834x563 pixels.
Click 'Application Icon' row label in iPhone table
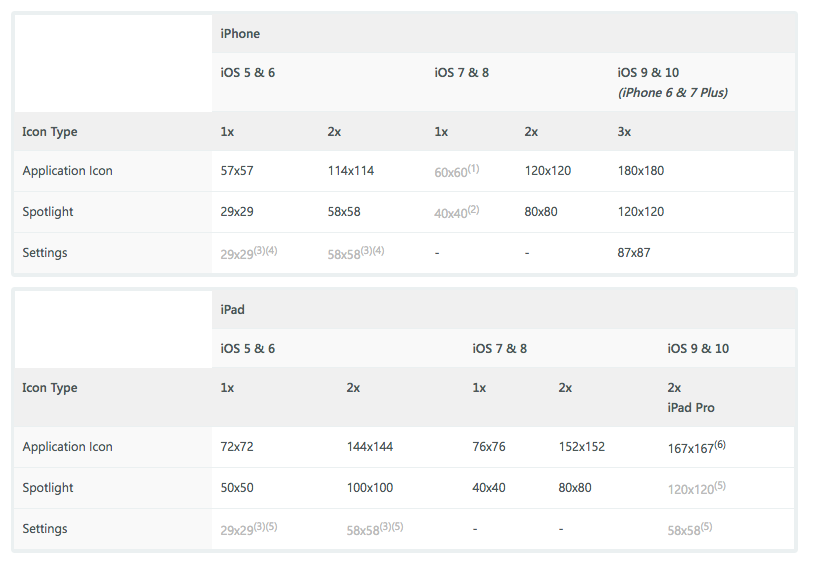pyautogui.click(x=68, y=171)
